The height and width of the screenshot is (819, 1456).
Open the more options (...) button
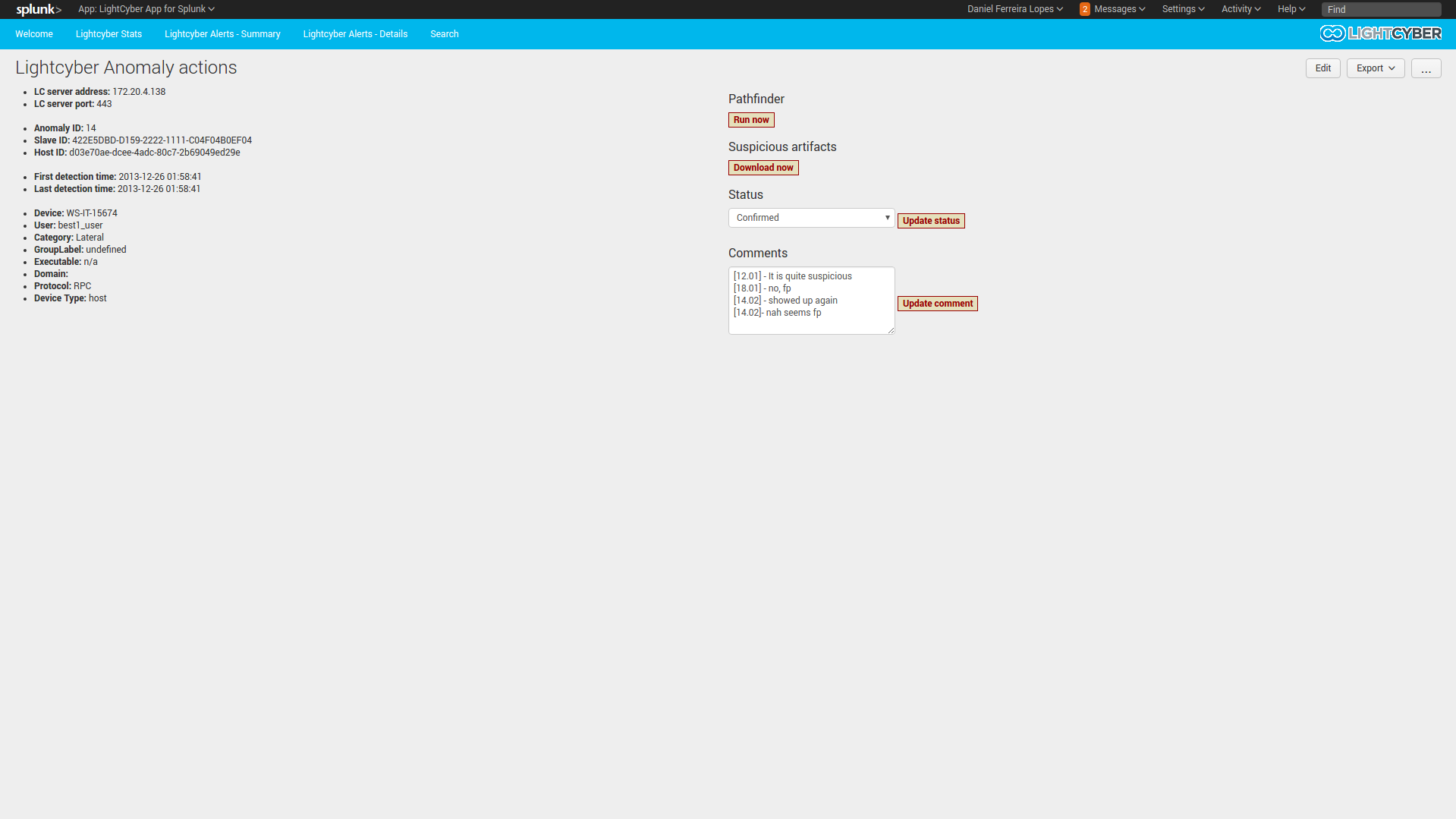[x=1426, y=68]
